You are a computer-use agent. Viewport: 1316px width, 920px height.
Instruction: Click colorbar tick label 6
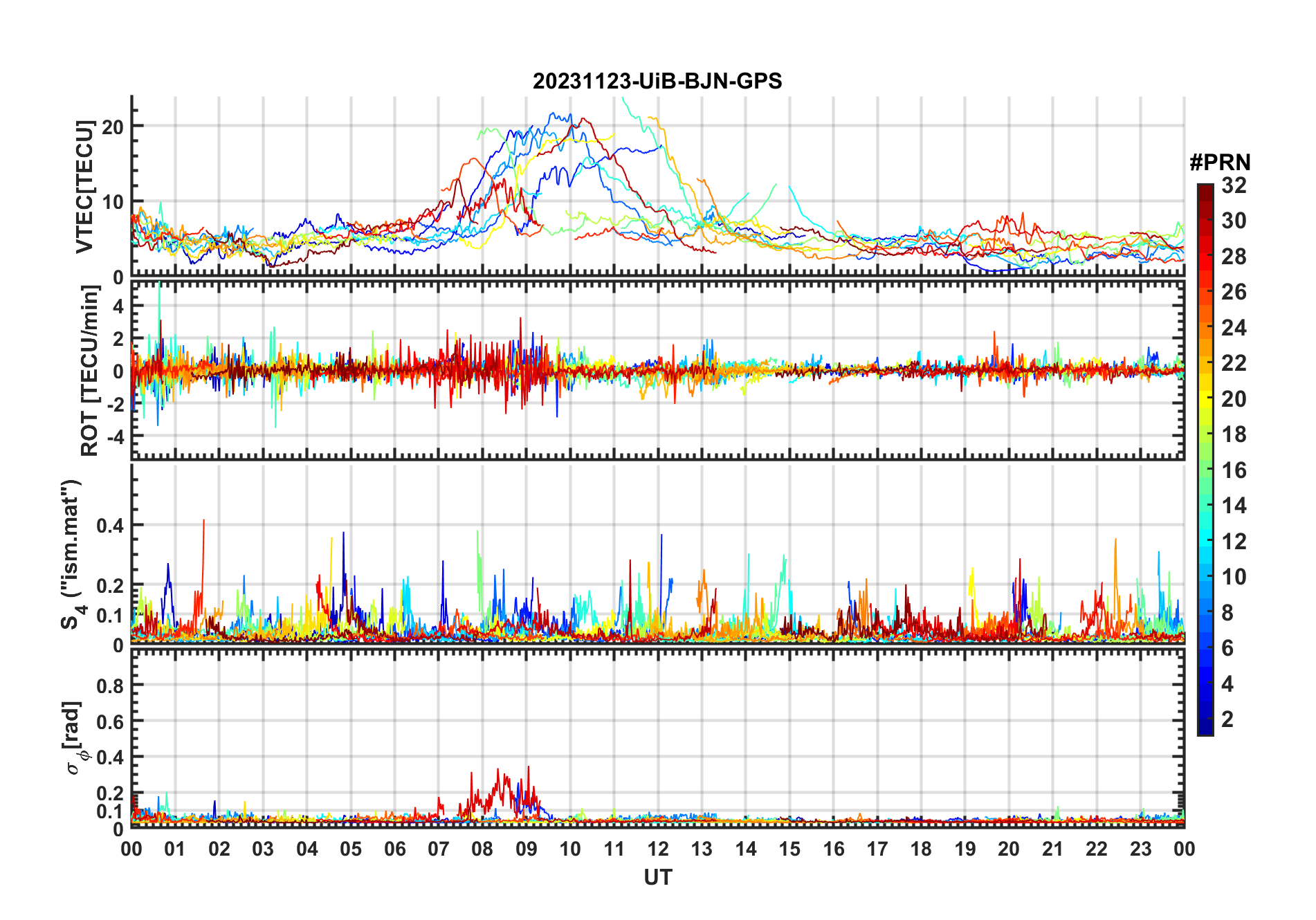pyautogui.click(x=1227, y=648)
